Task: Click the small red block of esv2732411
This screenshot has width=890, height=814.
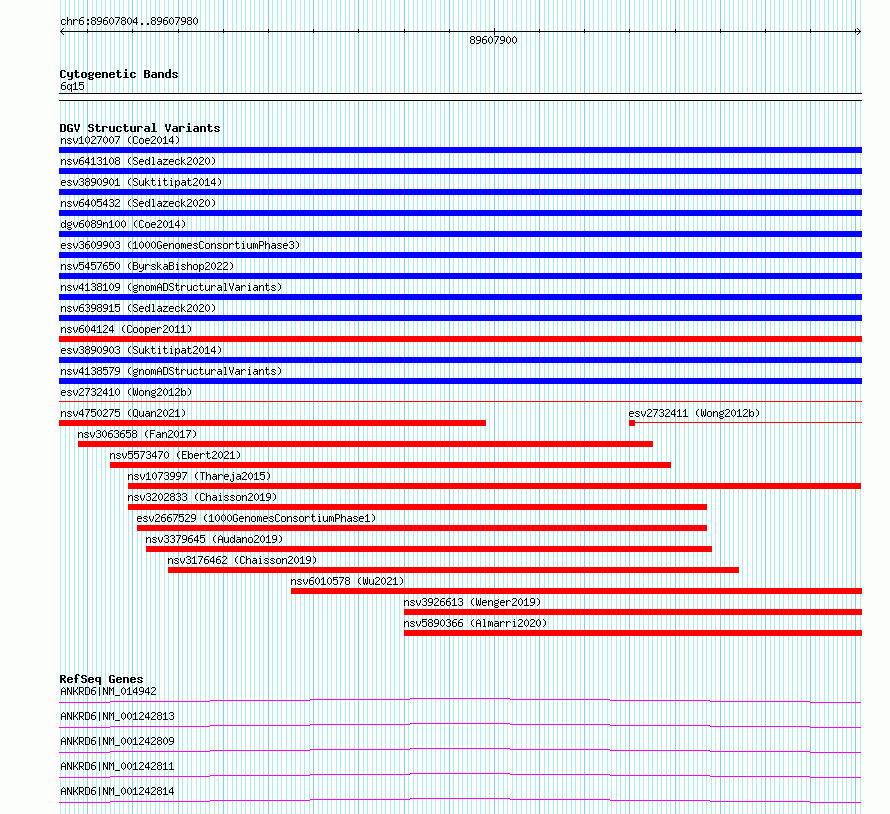Action: (x=632, y=423)
